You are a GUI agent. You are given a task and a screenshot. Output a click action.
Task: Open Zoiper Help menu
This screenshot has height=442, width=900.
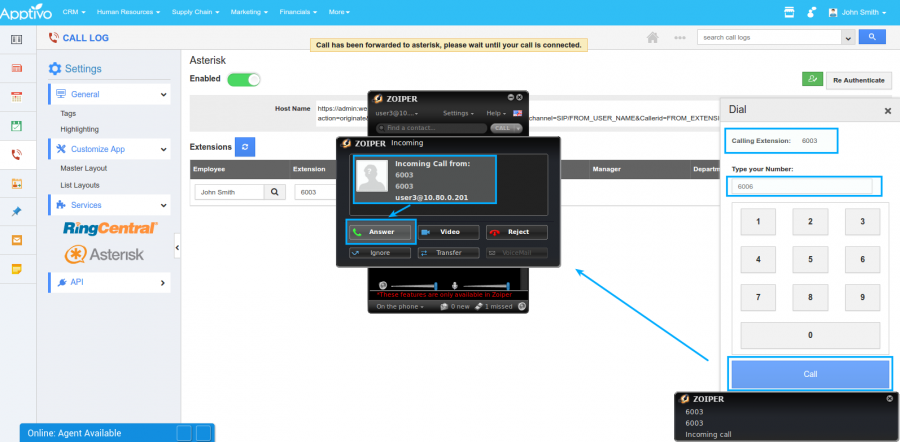496,113
